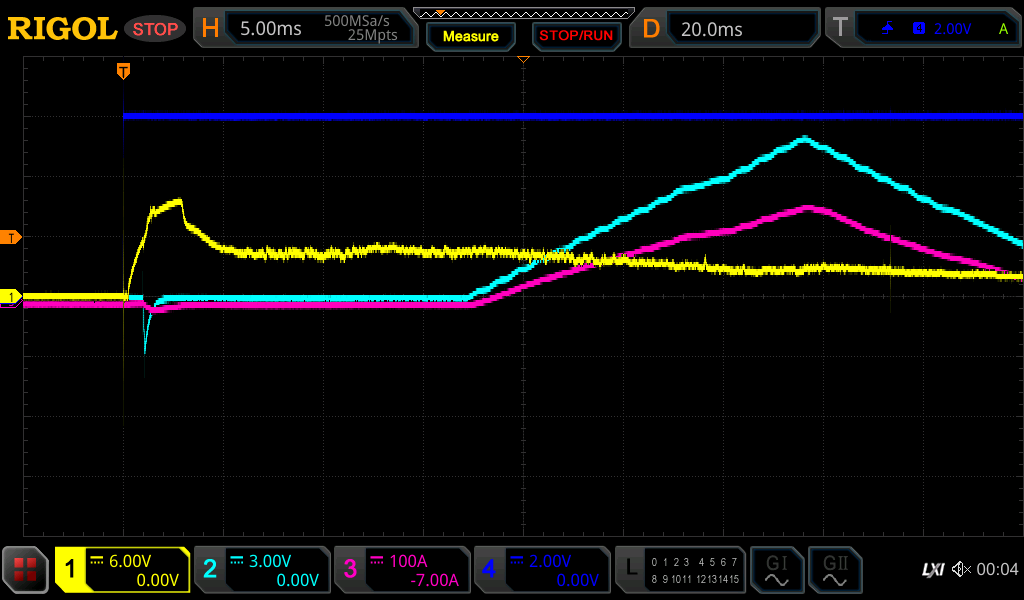Click the channel 1 ground level marker
Screen dimensions: 1024x600
pyautogui.click(x=11, y=297)
